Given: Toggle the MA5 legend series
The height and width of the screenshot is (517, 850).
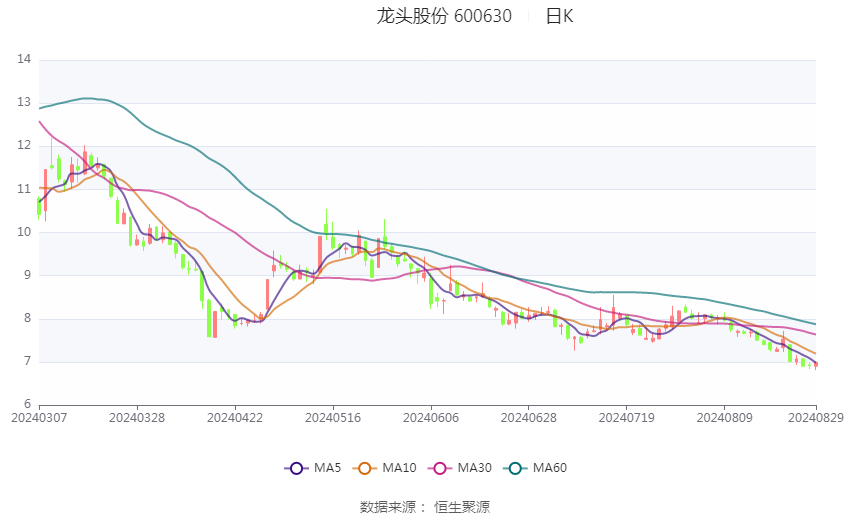Looking at the screenshot, I should click(x=313, y=468).
